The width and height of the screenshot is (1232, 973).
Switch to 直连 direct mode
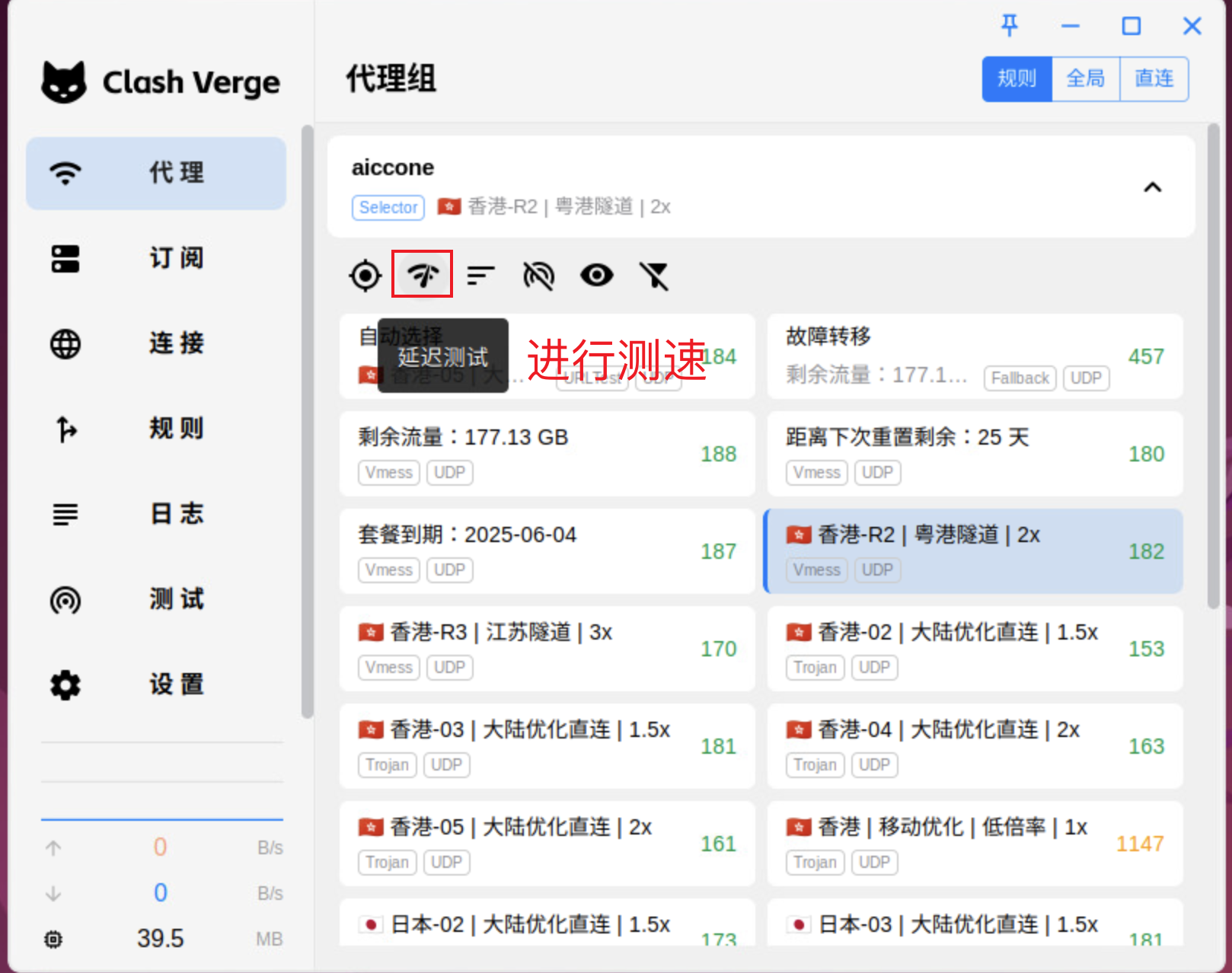(1154, 79)
